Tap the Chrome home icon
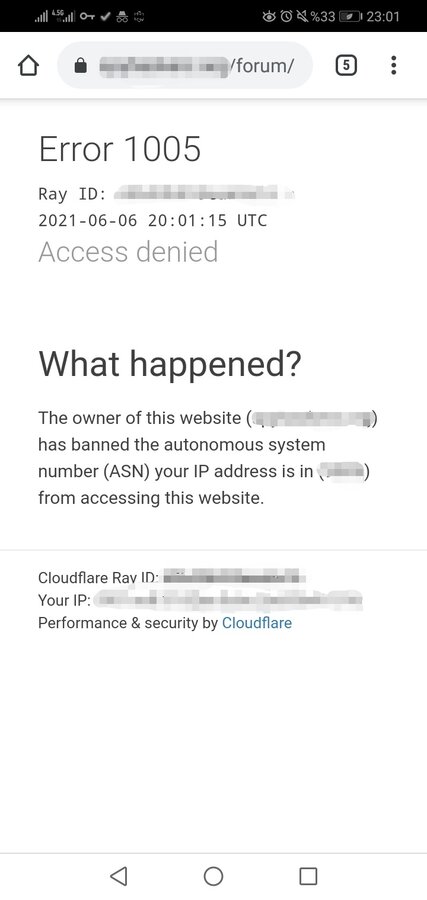 tap(29, 66)
